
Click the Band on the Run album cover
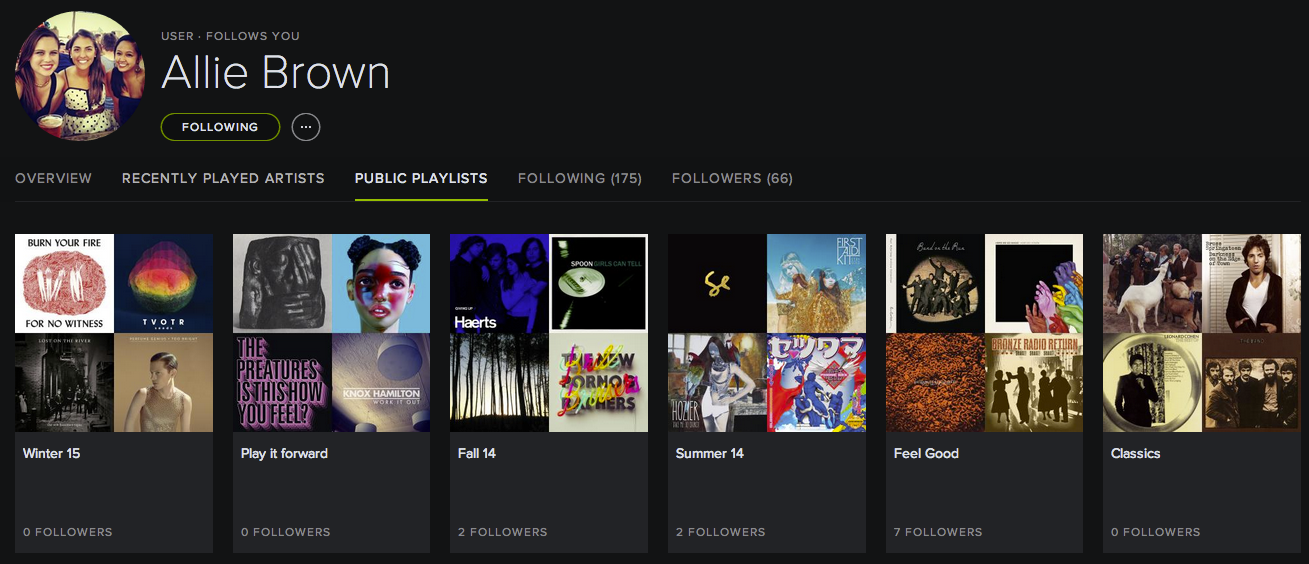point(935,283)
